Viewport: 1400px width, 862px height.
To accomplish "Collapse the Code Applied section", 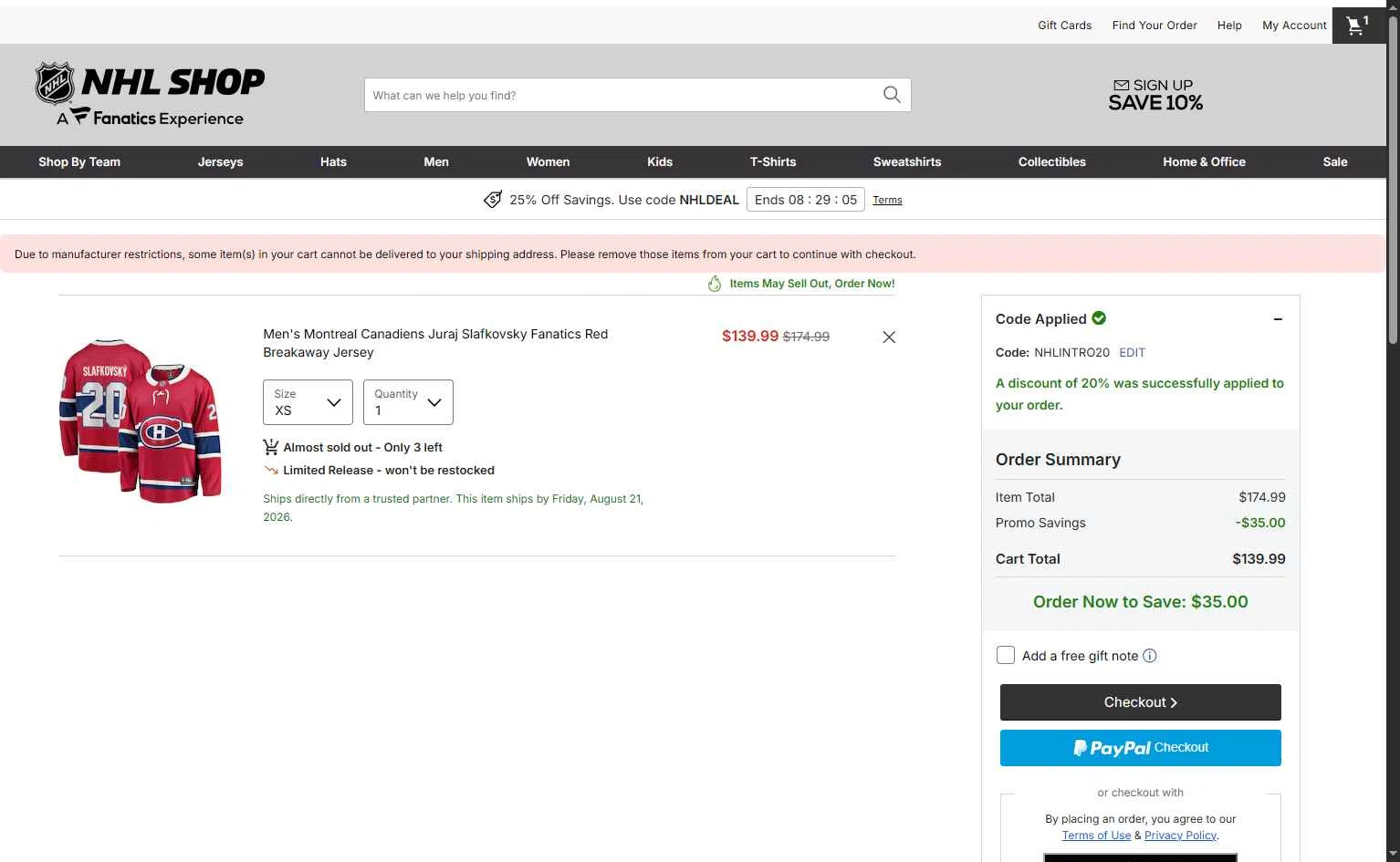I will pyautogui.click(x=1278, y=319).
